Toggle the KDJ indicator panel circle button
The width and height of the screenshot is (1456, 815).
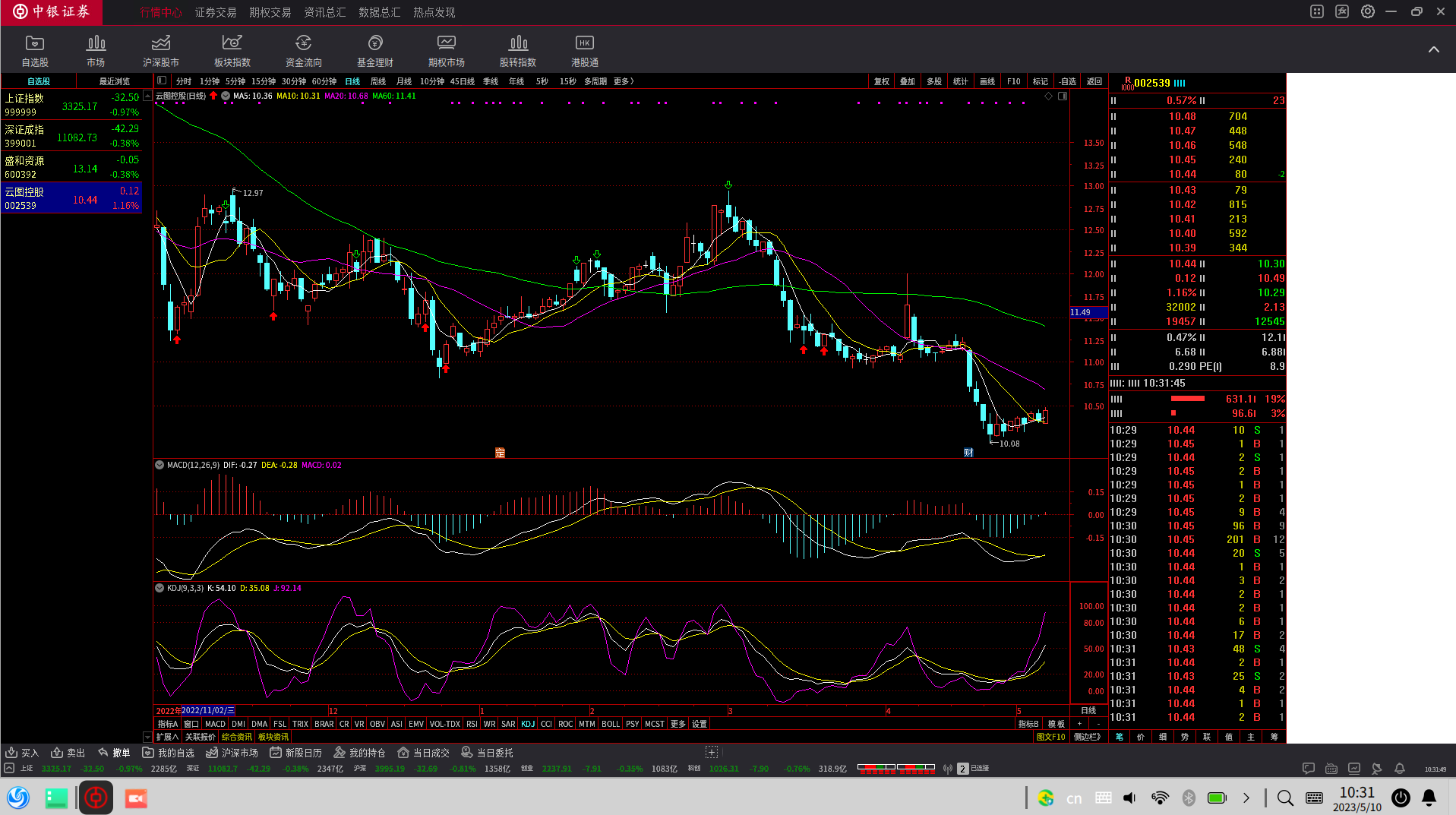(x=159, y=588)
